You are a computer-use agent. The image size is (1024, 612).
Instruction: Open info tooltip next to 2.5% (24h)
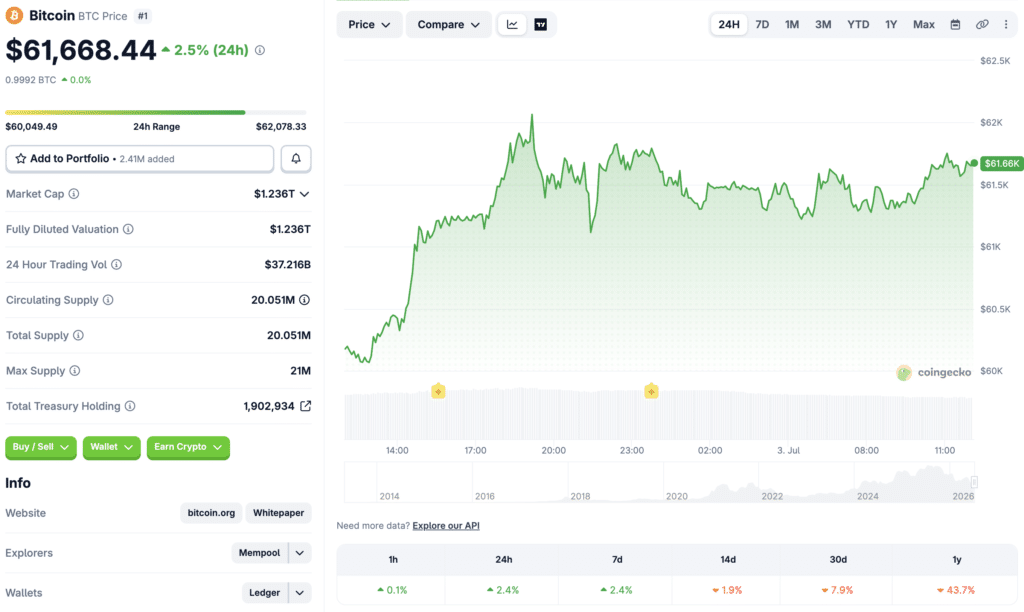tap(260, 50)
